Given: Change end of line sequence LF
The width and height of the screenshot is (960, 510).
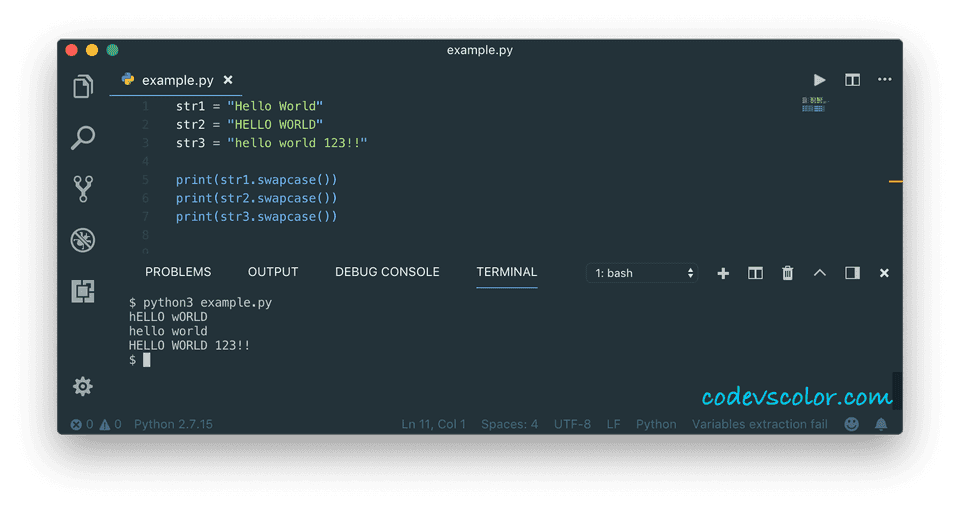Looking at the screenshot, I should pos(613,424).
